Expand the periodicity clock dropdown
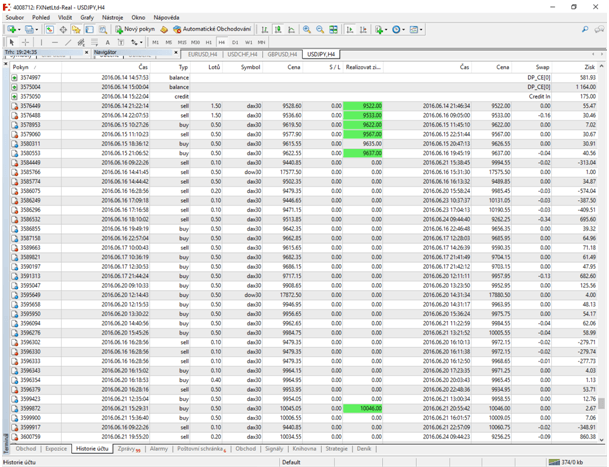The image size is (609, 467). pos(404,30)
